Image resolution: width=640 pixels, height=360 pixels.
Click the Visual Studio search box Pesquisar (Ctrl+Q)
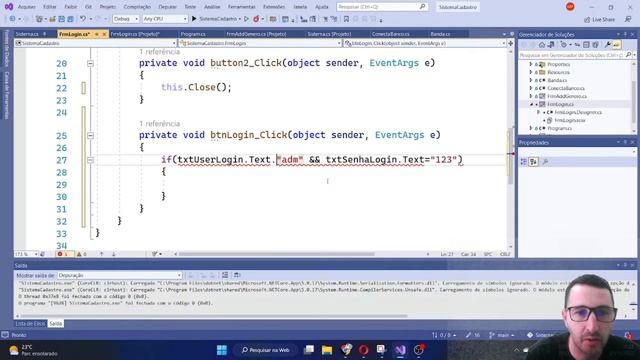click(x=382, y=7)
